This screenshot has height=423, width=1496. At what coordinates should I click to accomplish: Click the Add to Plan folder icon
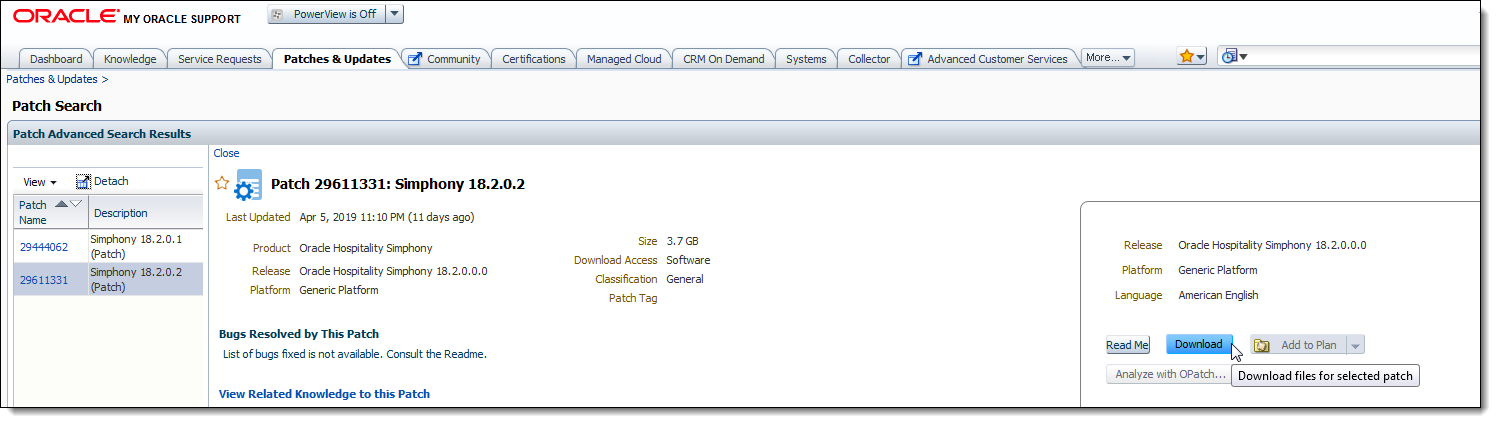(x=1262, y=345)
